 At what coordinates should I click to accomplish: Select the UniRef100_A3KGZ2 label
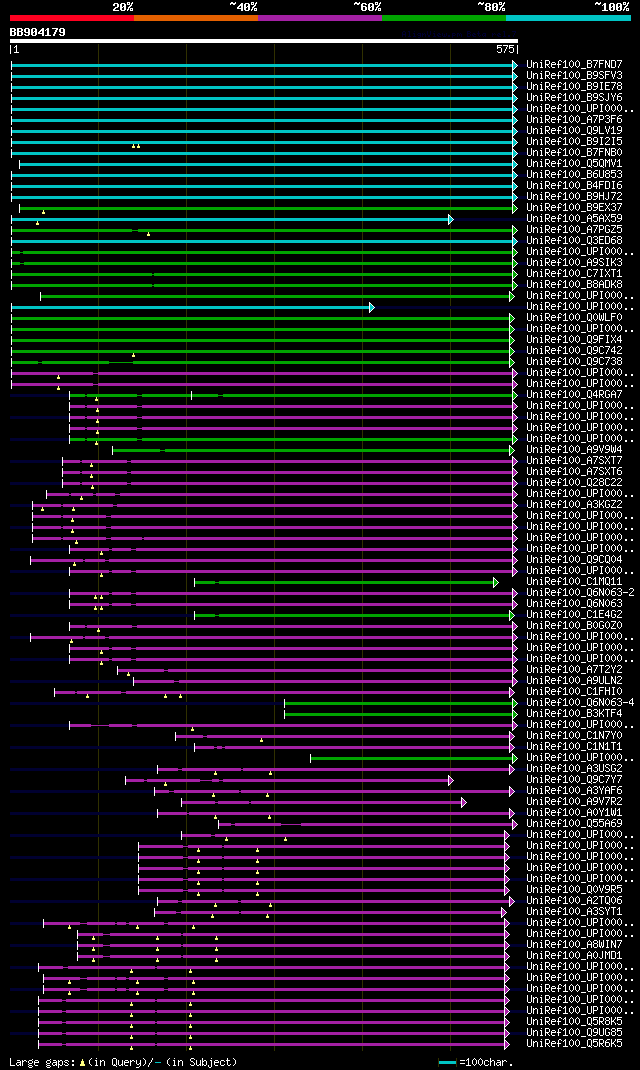pos(574,505)
